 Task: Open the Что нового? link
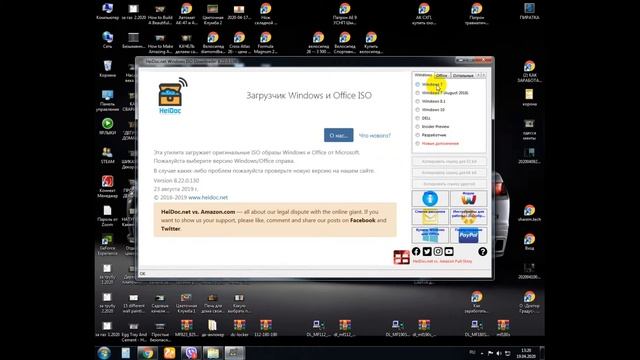pyautogui.click(x=375, y=136)
